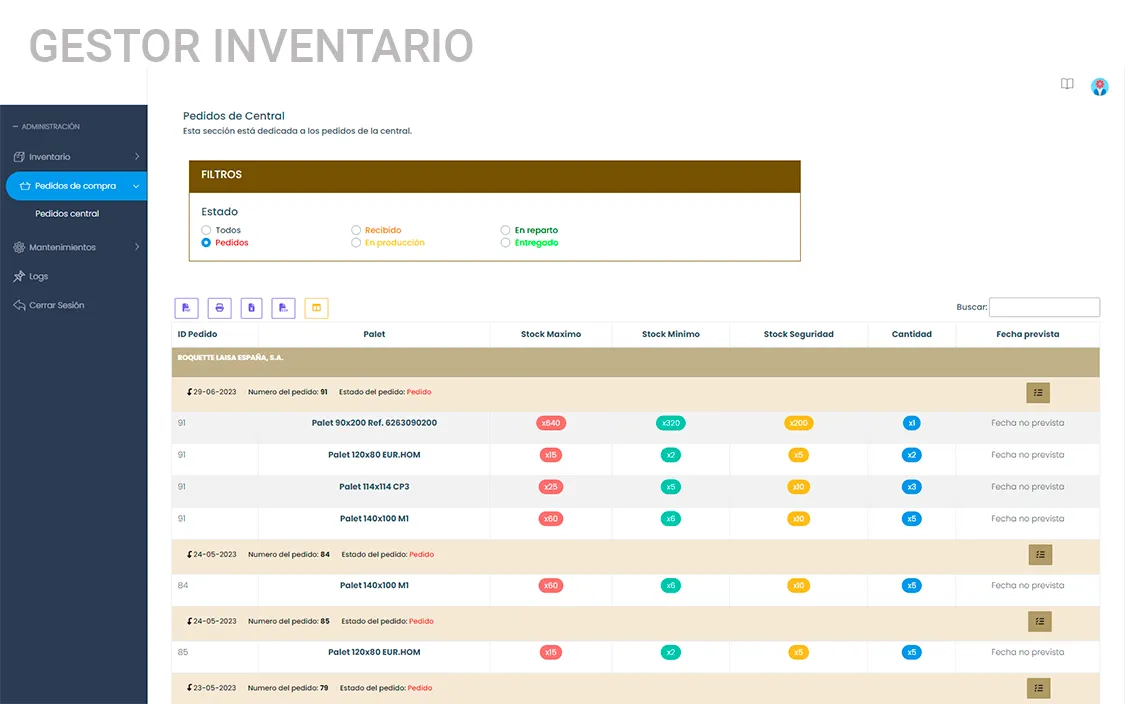This screenshot has height=704, width=1125.
Task: Click the 29-06-2023 order date
Action: [215, 393]
